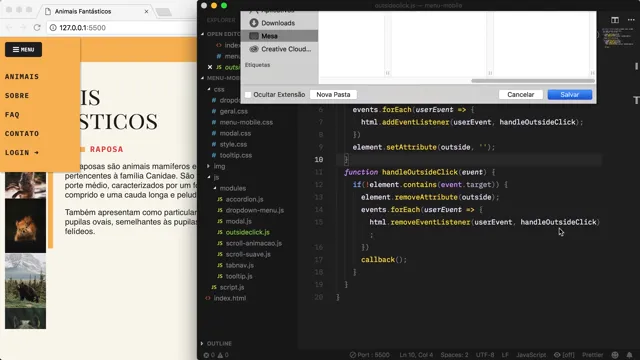640x360 pixels.
Task: Click the UTF-8 encoding indicator
Action: [485, 355]
